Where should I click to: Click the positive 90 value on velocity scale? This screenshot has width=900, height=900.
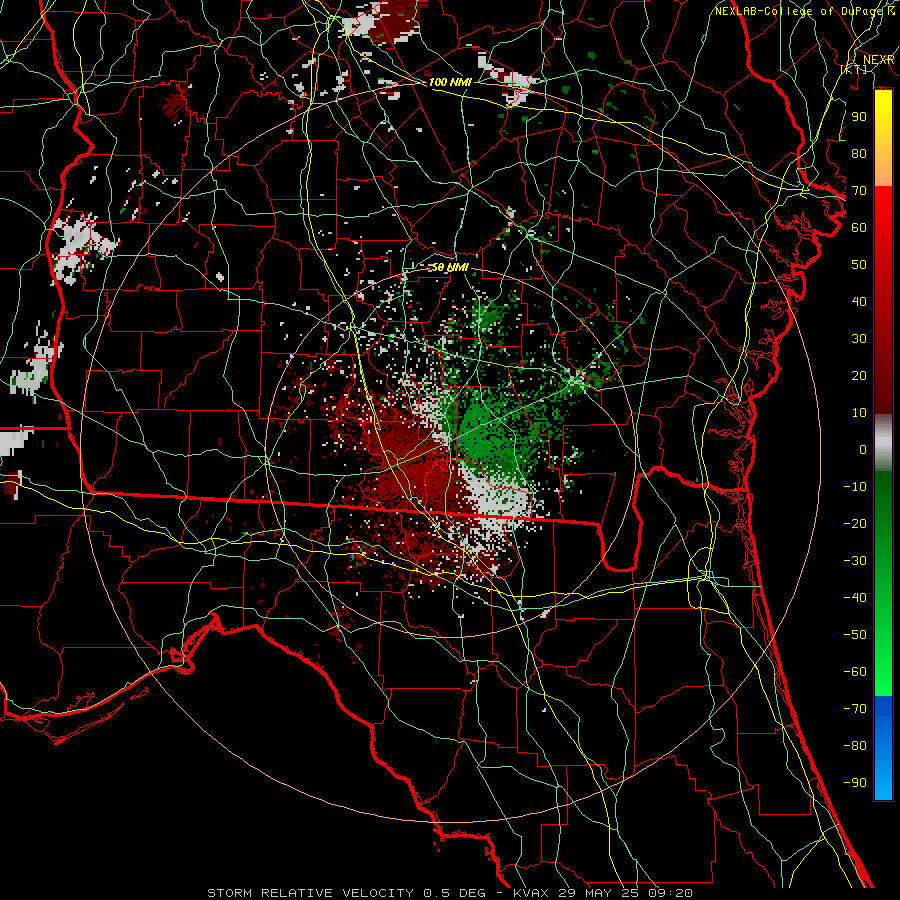(x=859, y=116)
